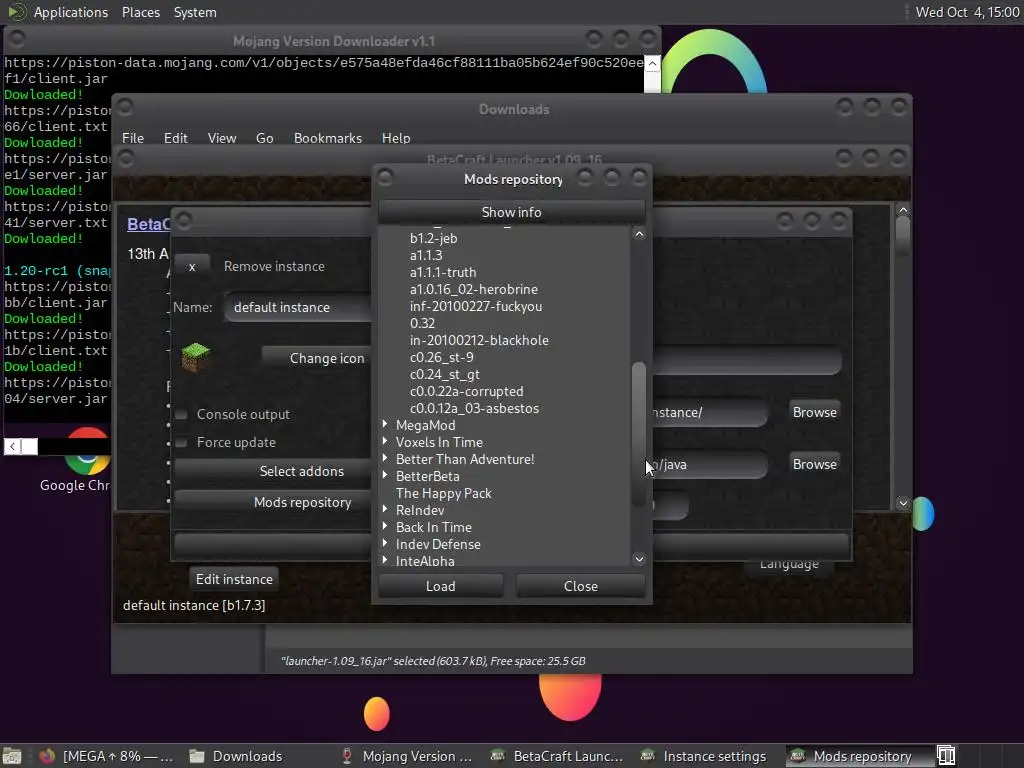
Task: Select 'a1.0.16_02-herobrine' in mods list
Action: [x=473, y=289]
